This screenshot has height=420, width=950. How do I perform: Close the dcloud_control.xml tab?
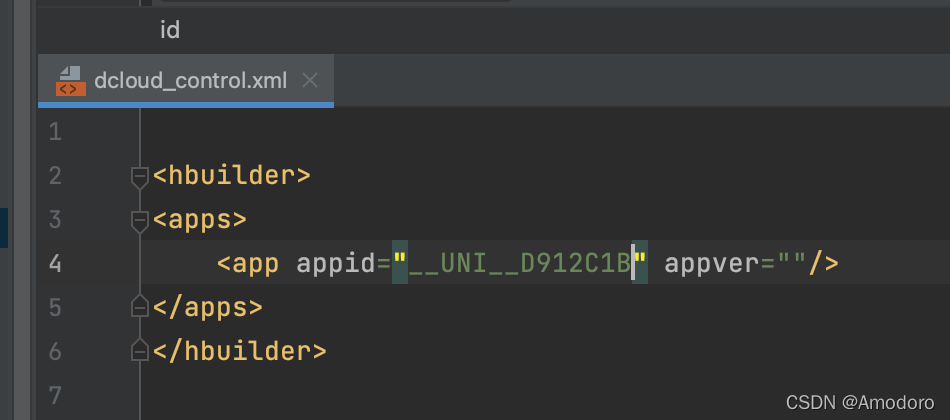pyautogui.click(x=310, y=80)
